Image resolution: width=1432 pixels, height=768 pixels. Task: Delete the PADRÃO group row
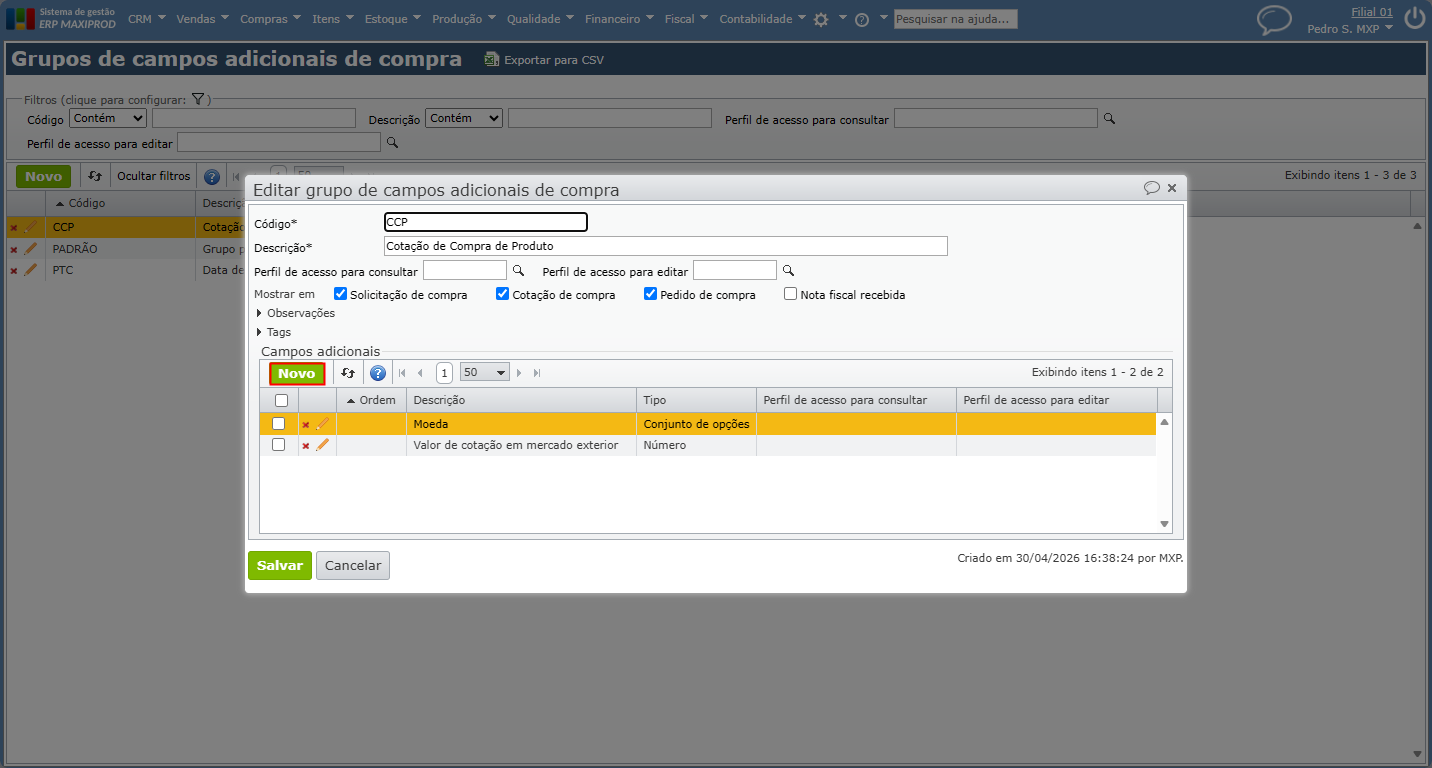[14, 249]
